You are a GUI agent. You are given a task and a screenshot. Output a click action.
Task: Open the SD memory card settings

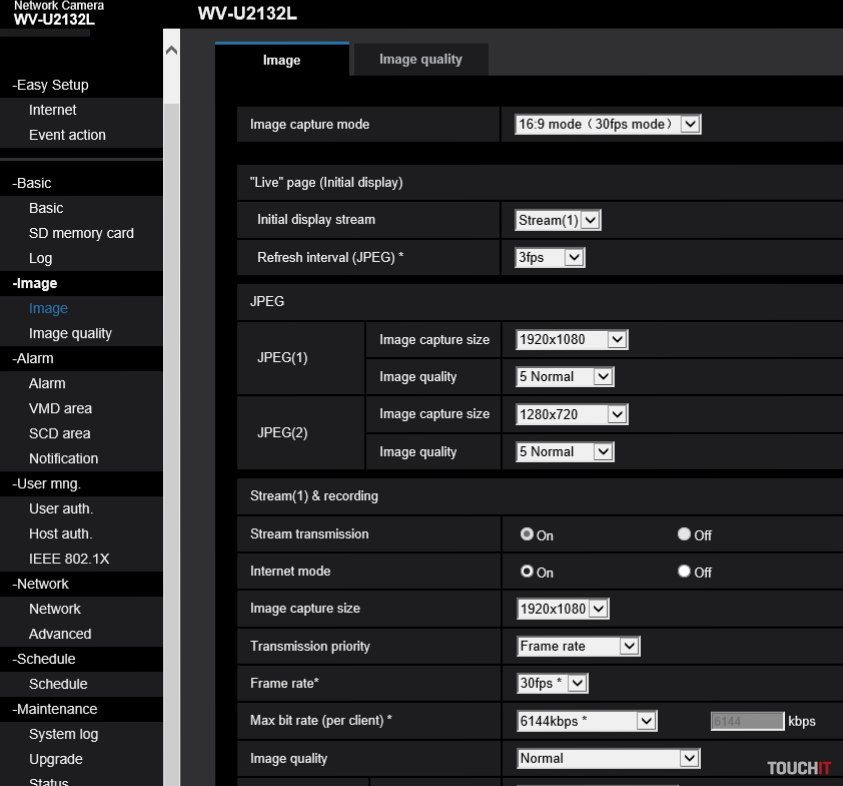80,232
